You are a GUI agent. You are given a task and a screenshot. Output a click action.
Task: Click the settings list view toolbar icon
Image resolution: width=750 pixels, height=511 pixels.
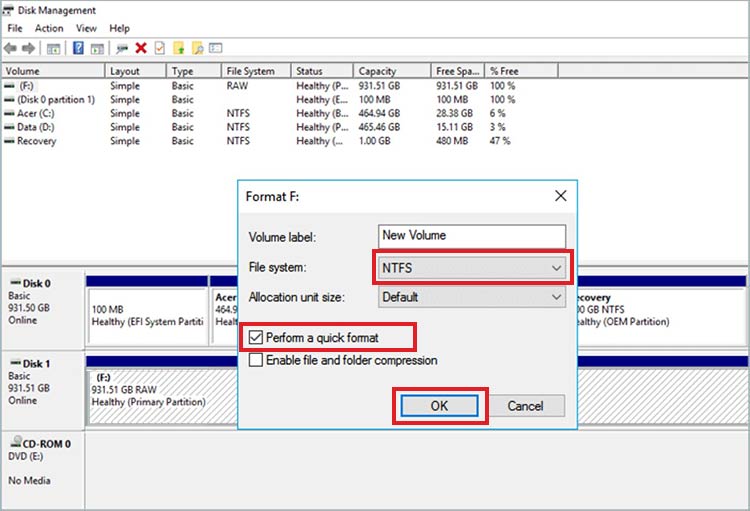[x=216, y=48]
